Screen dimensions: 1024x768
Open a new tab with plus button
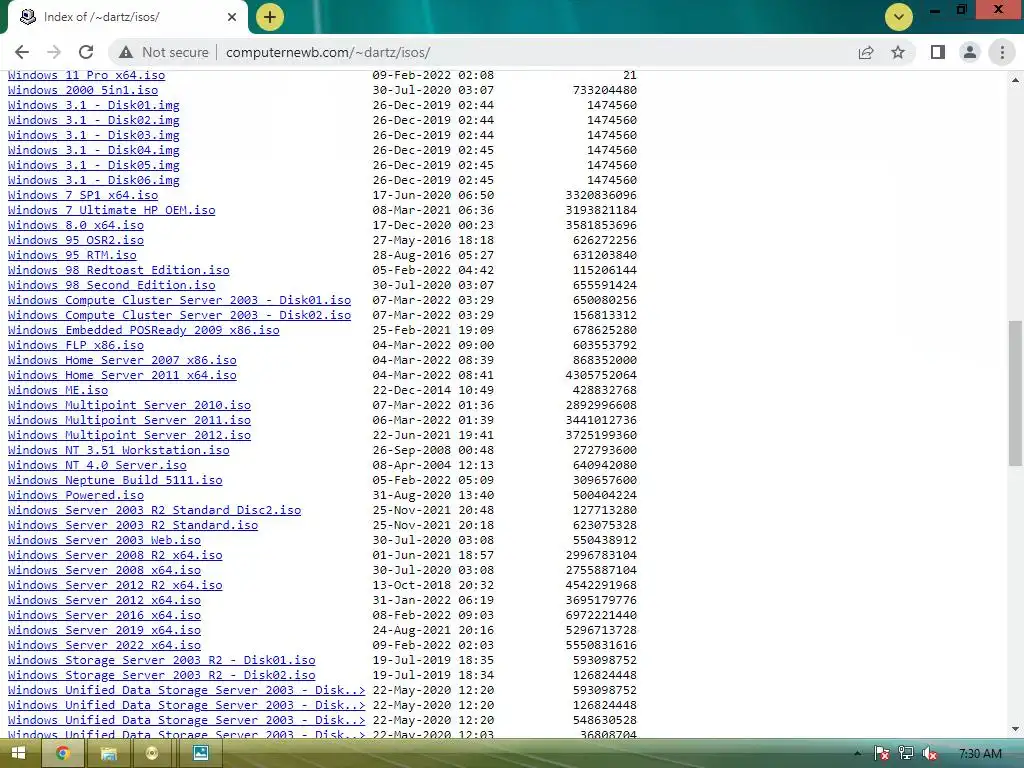click(270, 17)
